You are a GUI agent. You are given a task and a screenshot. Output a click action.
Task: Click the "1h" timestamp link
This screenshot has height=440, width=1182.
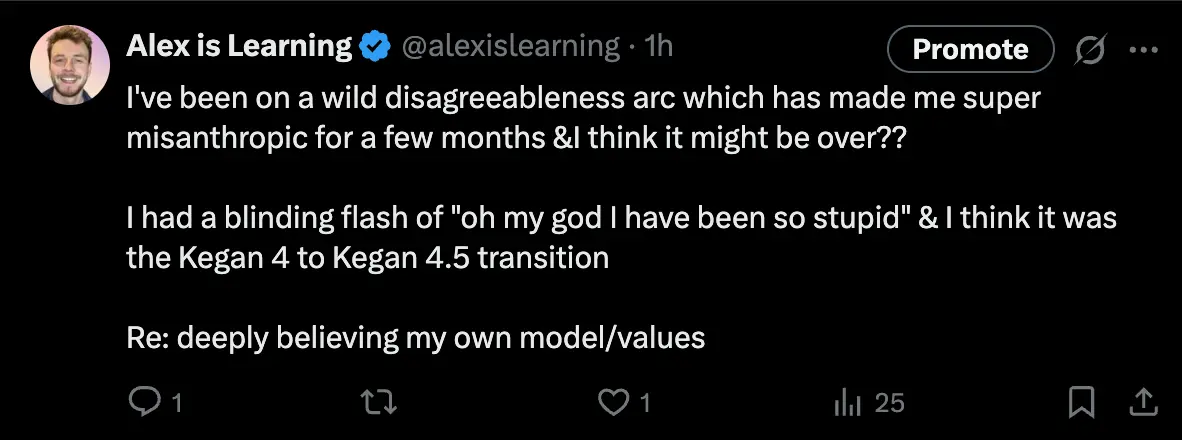click(660, 46)
